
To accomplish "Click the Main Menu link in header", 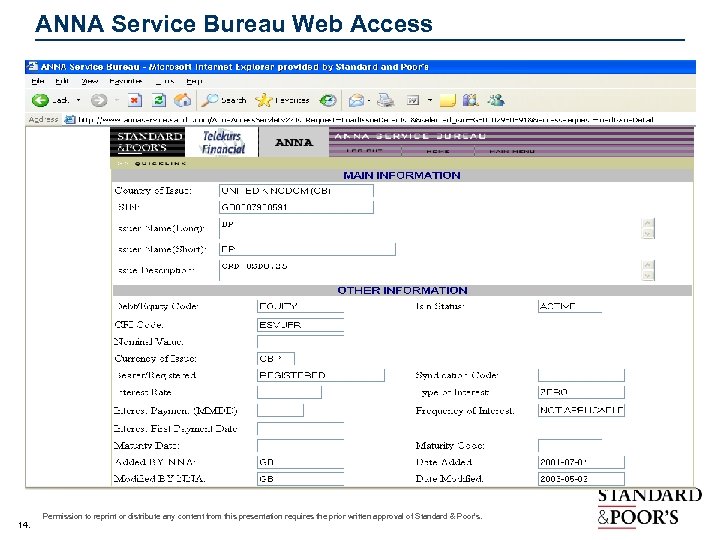I will (x=512, y=151).
